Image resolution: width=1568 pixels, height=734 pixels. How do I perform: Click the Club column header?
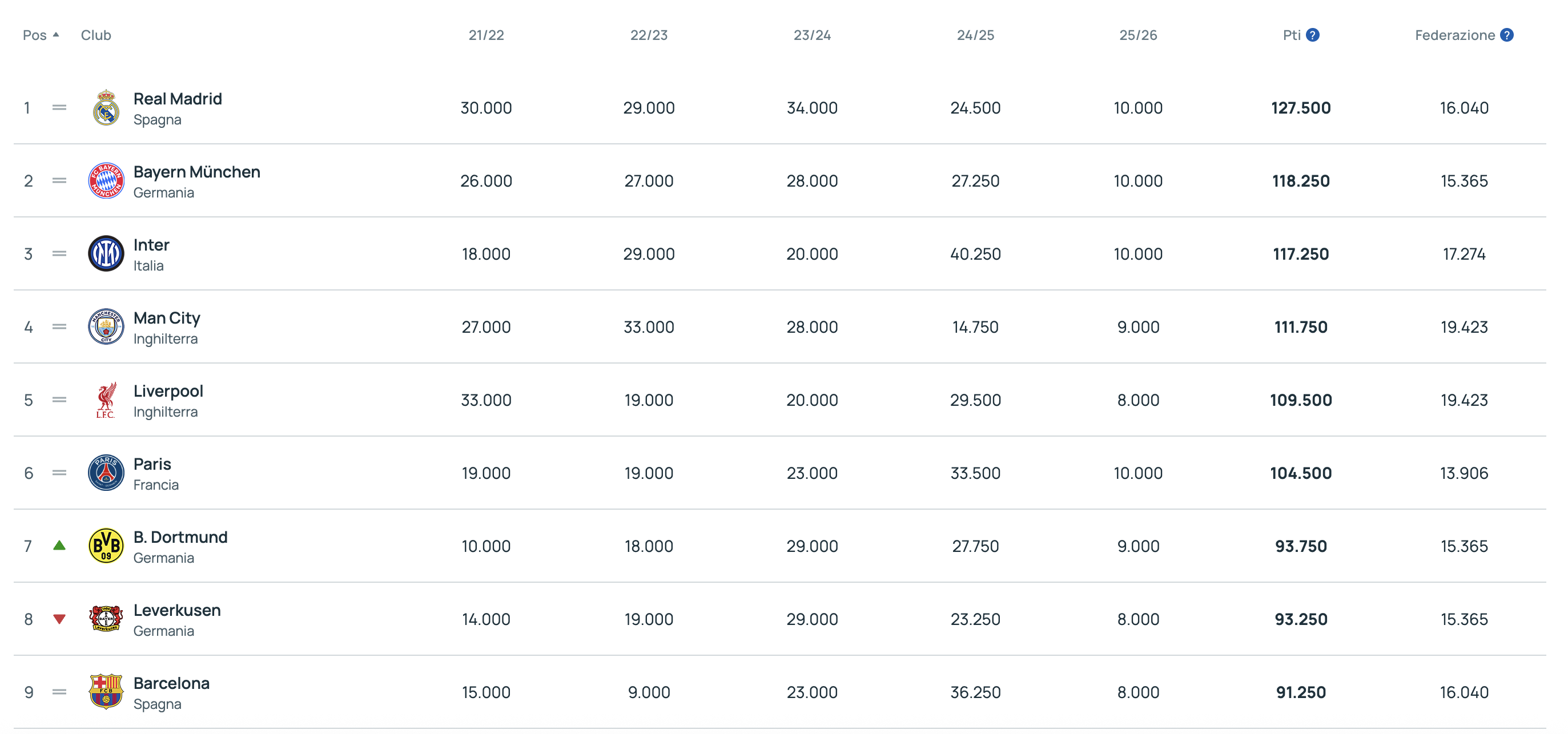pyautogui.click(x=96, y=35)
